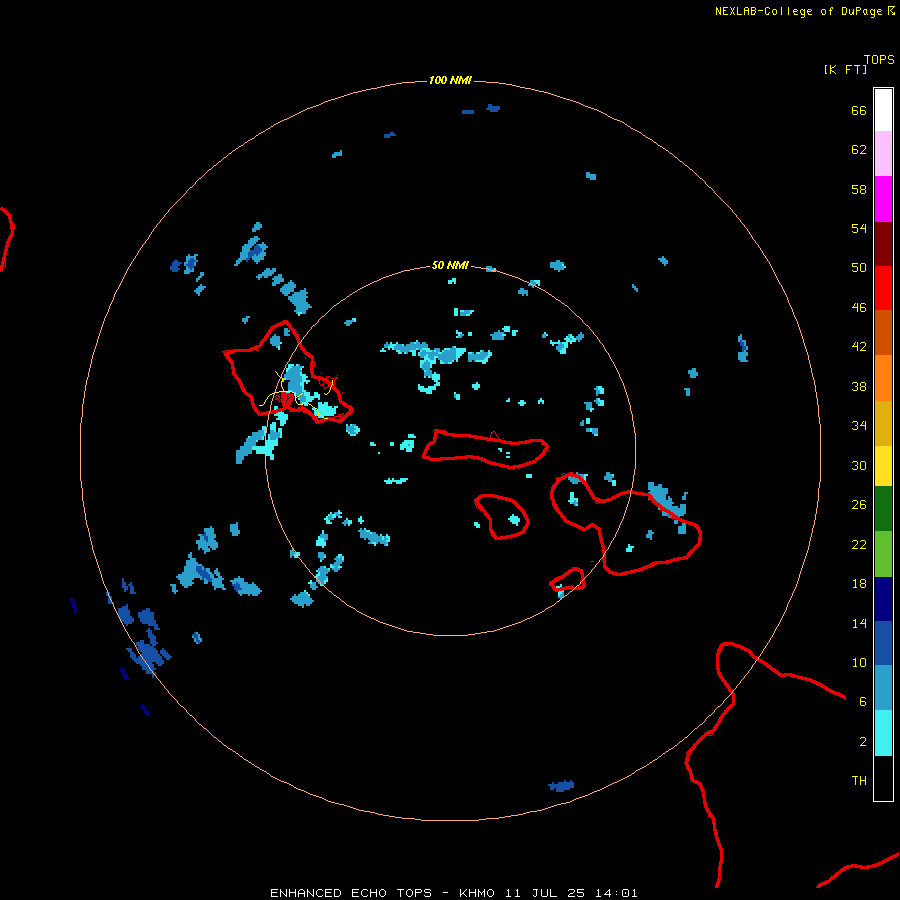
Task: Click the dark green swatch between 30 and 26
Action: [x=883, y=508]
